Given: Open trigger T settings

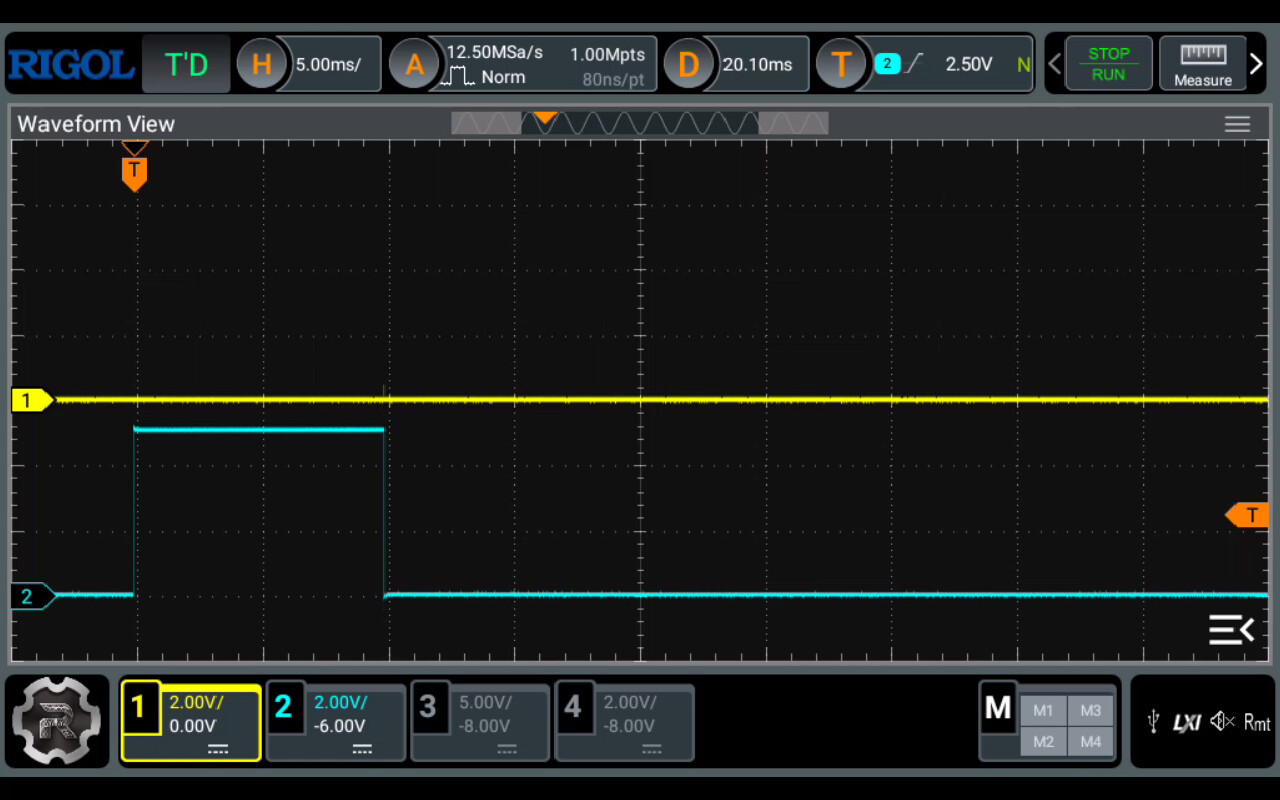Looking at the screenshot, I should [840, 65].
